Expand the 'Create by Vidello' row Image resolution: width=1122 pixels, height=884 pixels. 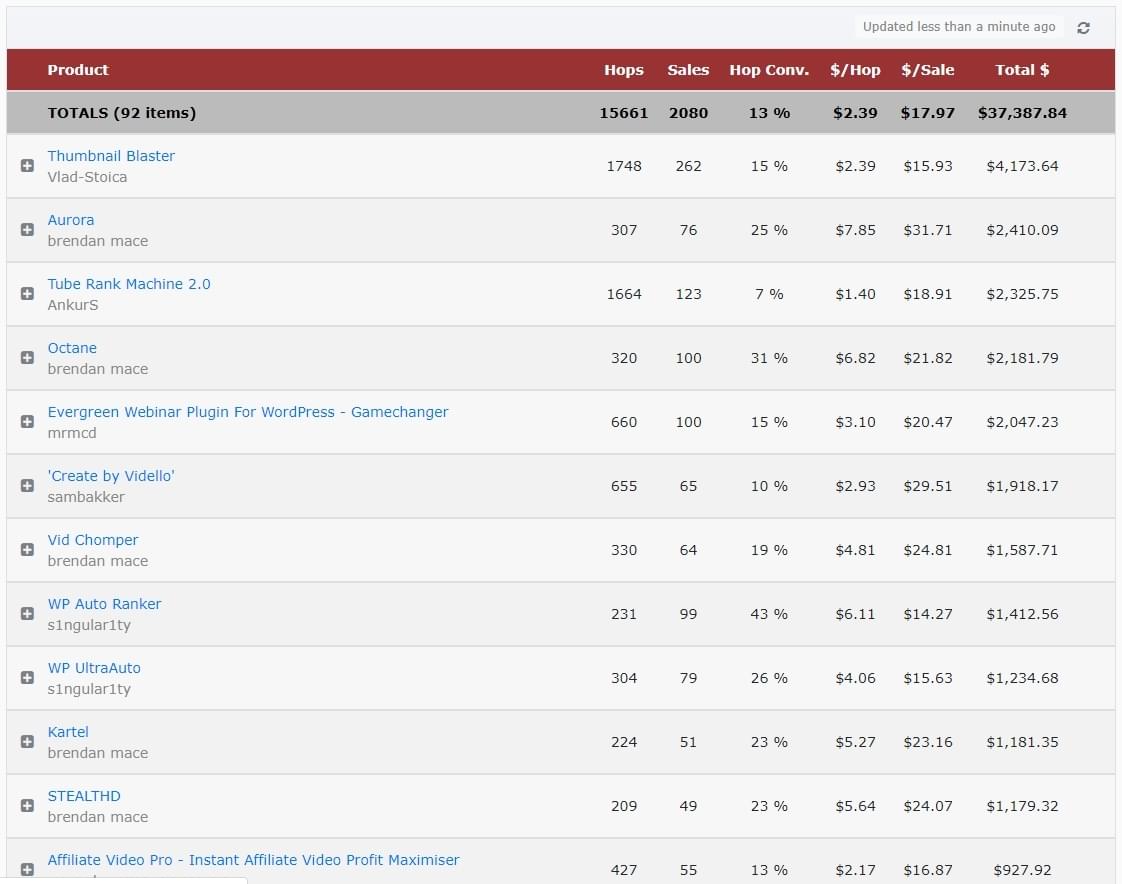(x=27, y=485)
